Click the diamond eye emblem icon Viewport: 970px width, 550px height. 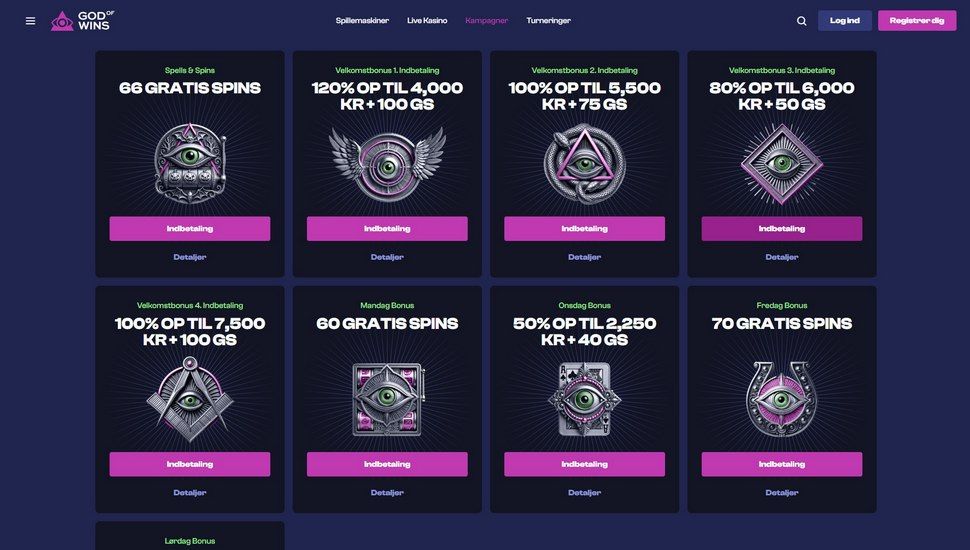coord(781,163)
